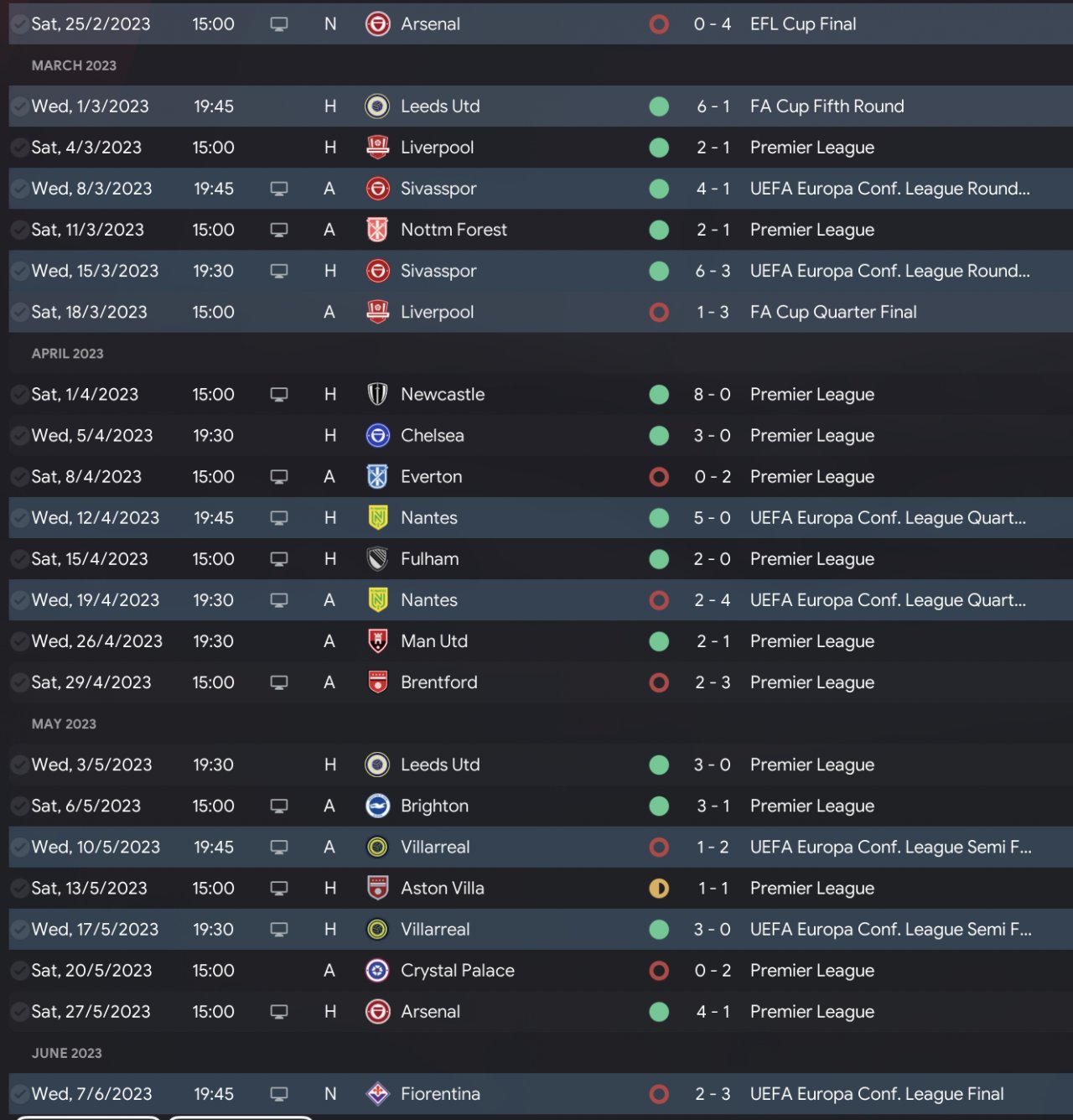The height and width of the screenshot is (1120, 1073).
Task: Click the Chelsea club badge
Action: (x=378, y=436)
